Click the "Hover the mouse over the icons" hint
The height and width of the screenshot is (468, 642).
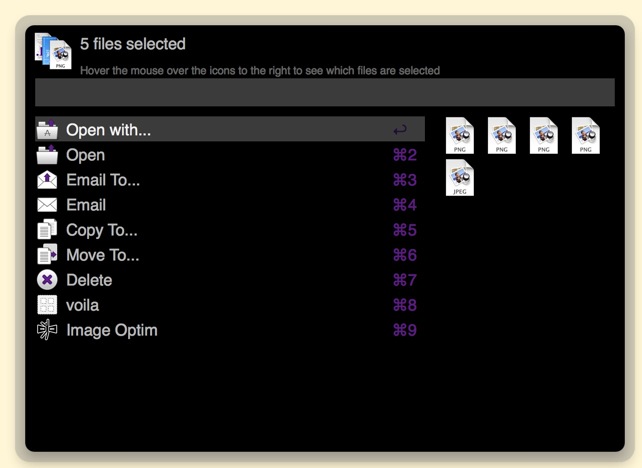pyautogui.click(x=260, y=70)
